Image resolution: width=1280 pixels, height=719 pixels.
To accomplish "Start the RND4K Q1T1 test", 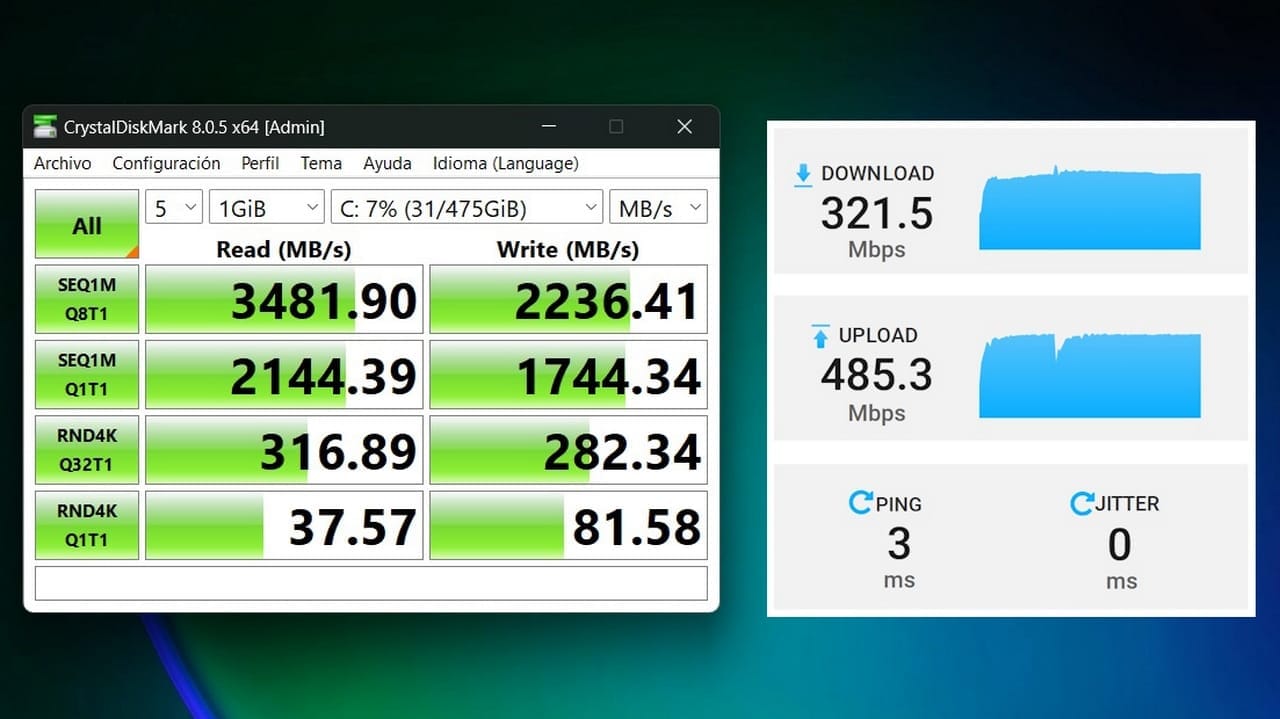I will (x=87, y=525).
